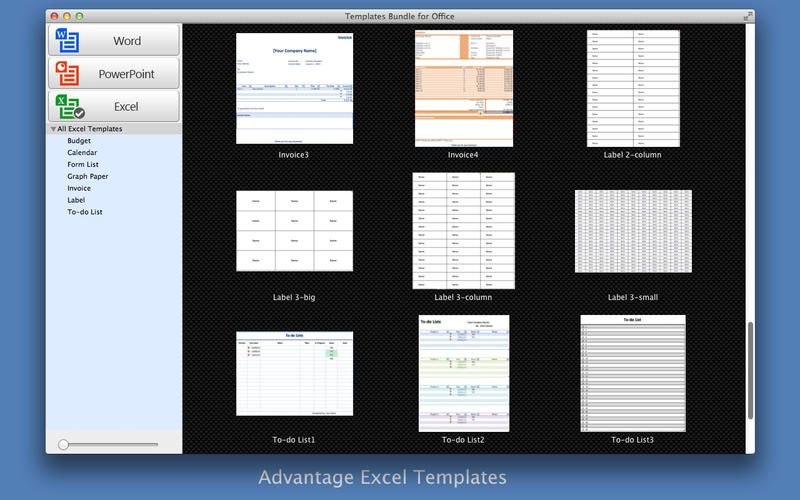Open the To-do List3 template

click(633, 373)
